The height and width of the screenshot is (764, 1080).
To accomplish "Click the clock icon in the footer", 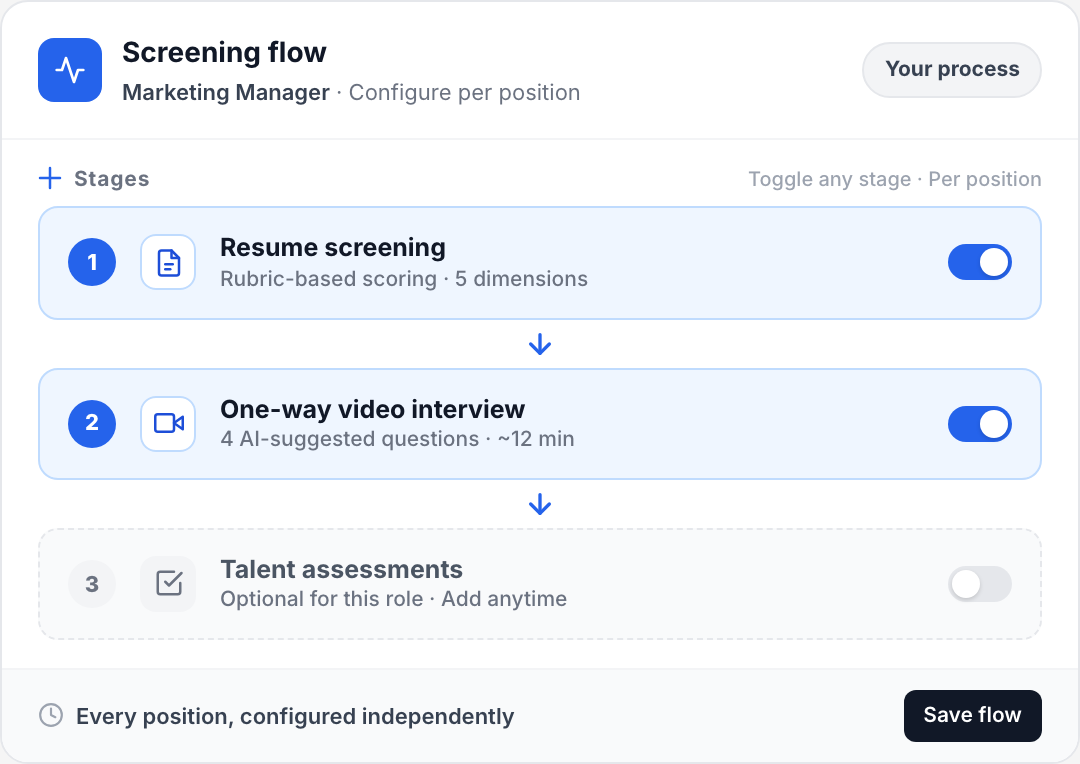I will (51, 716).
